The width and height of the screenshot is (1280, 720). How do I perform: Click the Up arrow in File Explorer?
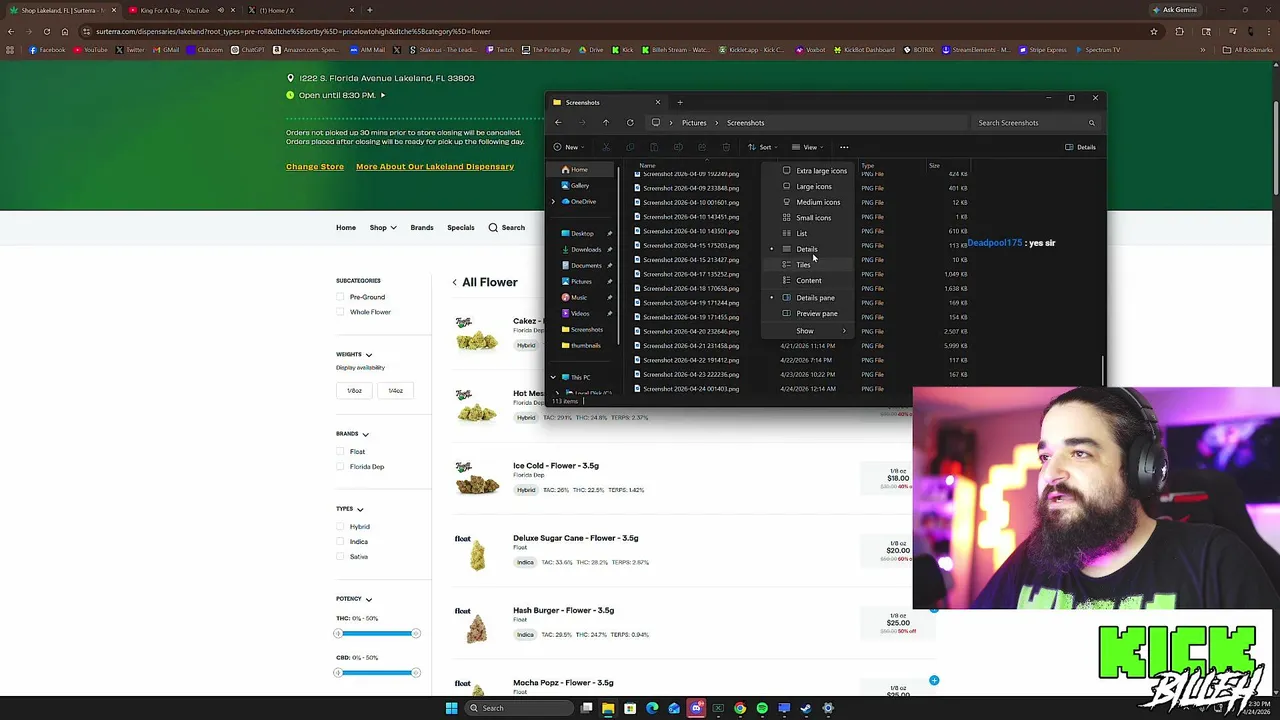[x=606, y=123]
